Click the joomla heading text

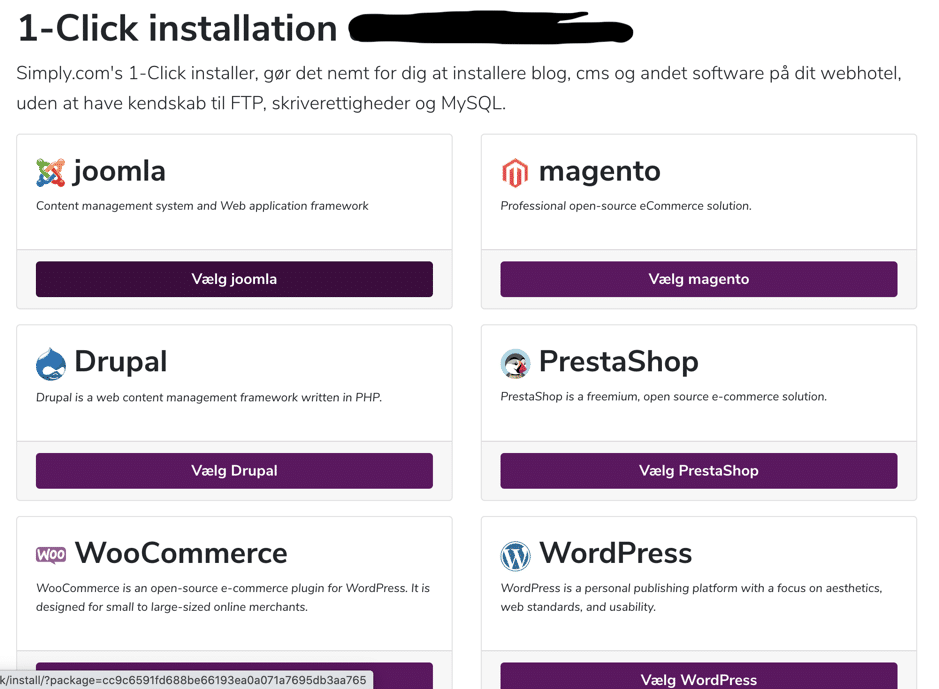[119, 171]
